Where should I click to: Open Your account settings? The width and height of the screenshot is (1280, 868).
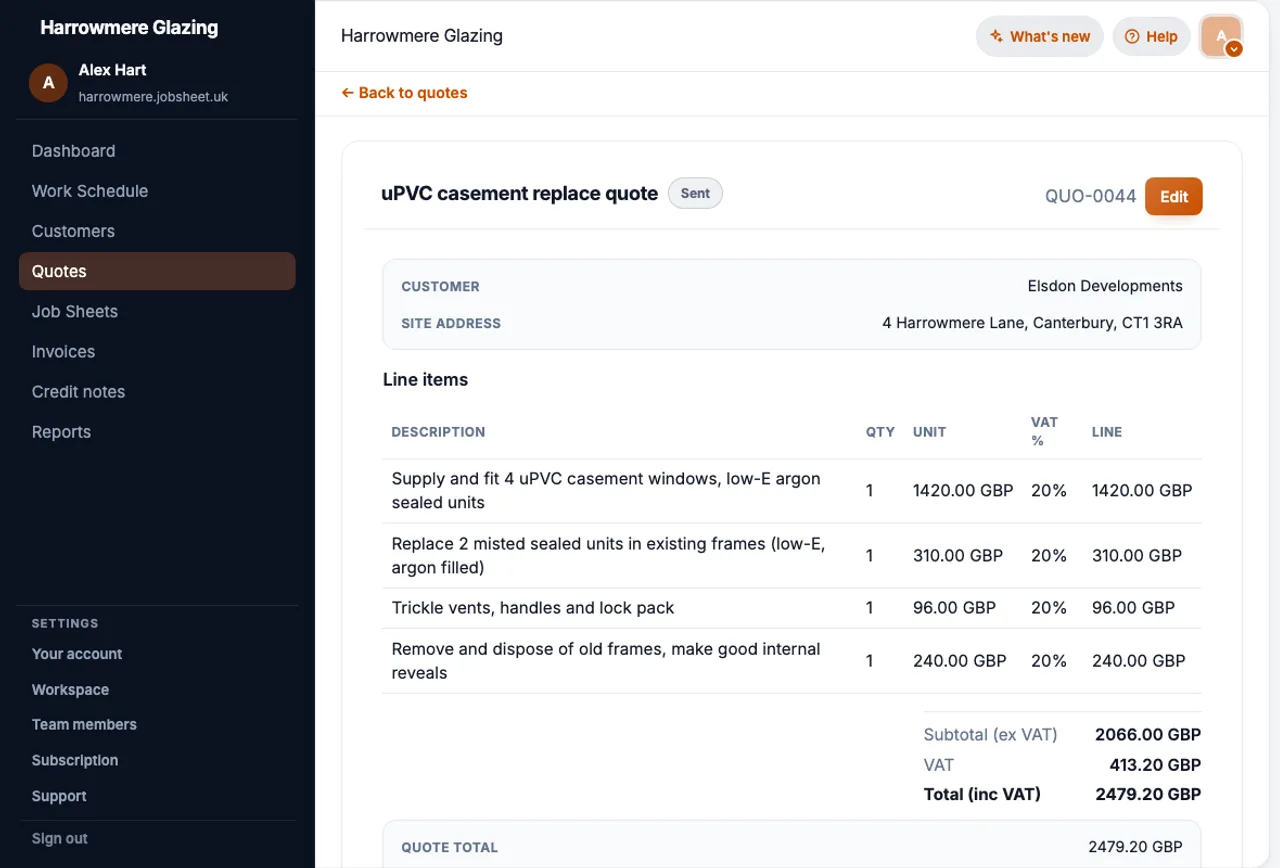pyautogui.click(x=77, y=654)
